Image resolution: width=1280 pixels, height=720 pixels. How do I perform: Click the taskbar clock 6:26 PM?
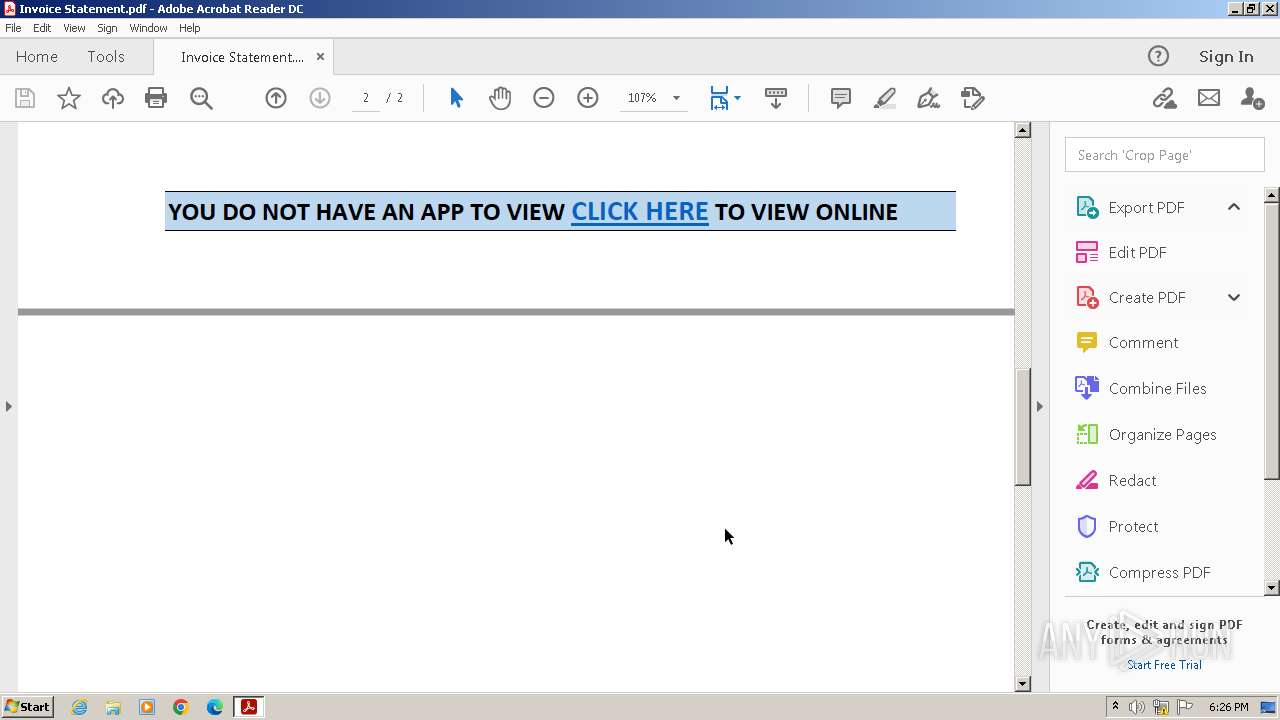[x=1228, y=707]
